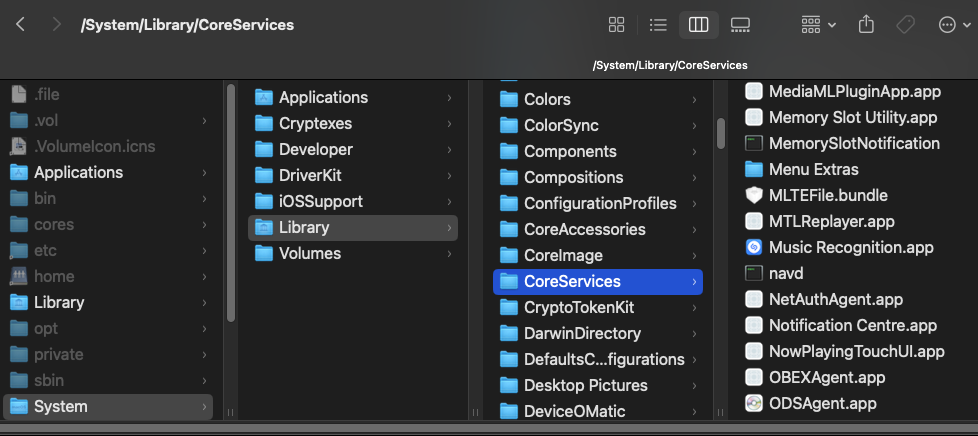
Task: Select Music Recognition.app file
Action: tap(850, 247)
